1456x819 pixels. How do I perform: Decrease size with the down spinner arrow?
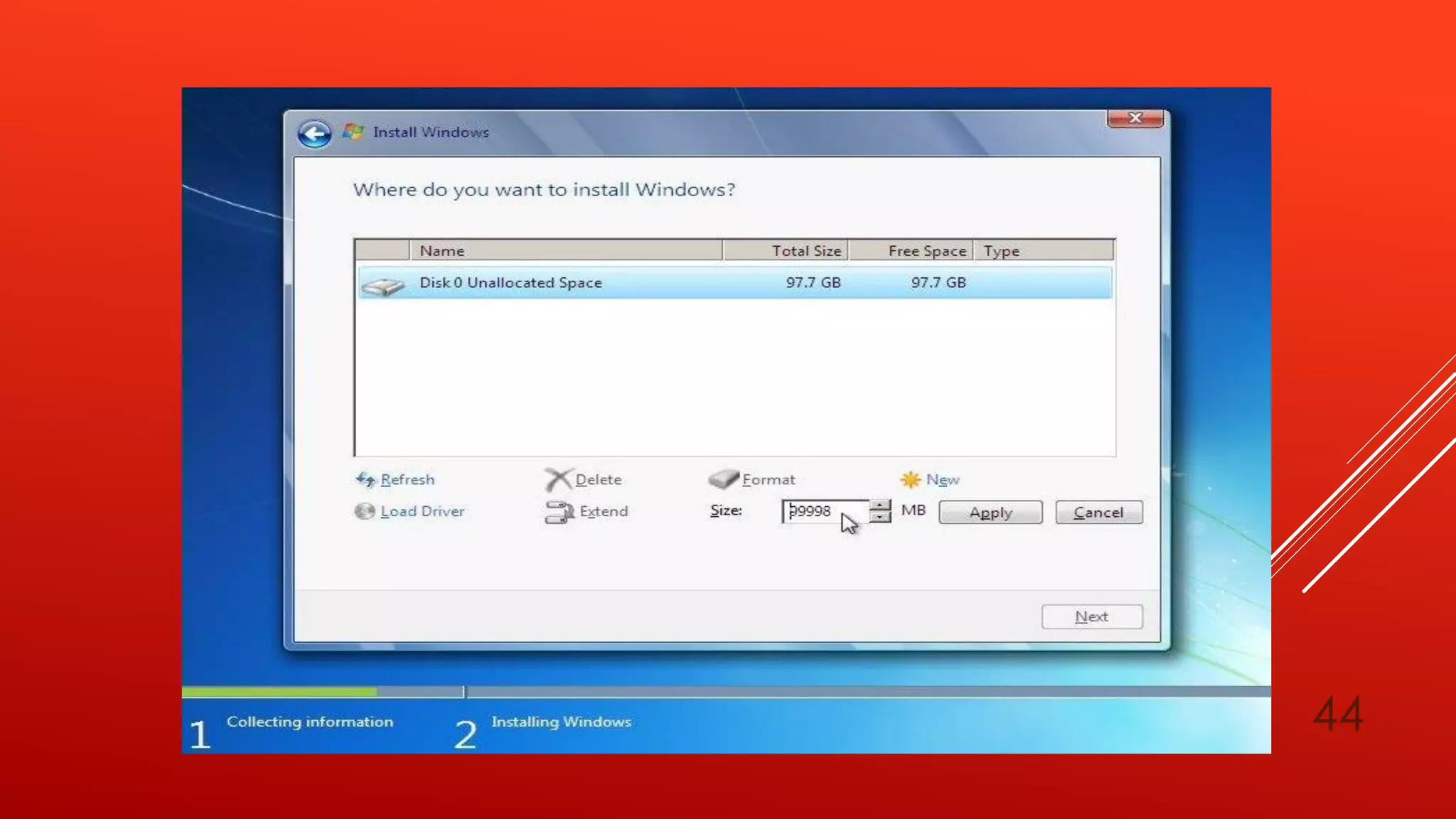pos(880,518)
